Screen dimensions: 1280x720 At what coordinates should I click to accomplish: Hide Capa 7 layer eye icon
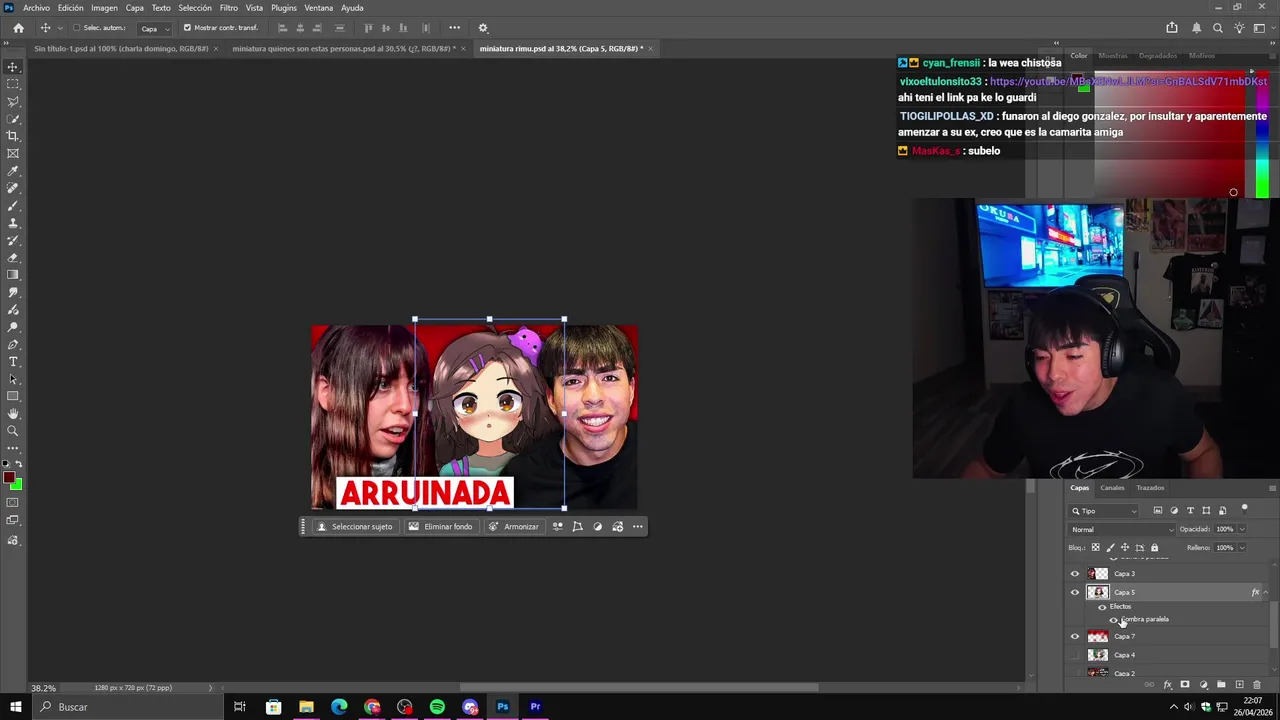(1075, 637)
